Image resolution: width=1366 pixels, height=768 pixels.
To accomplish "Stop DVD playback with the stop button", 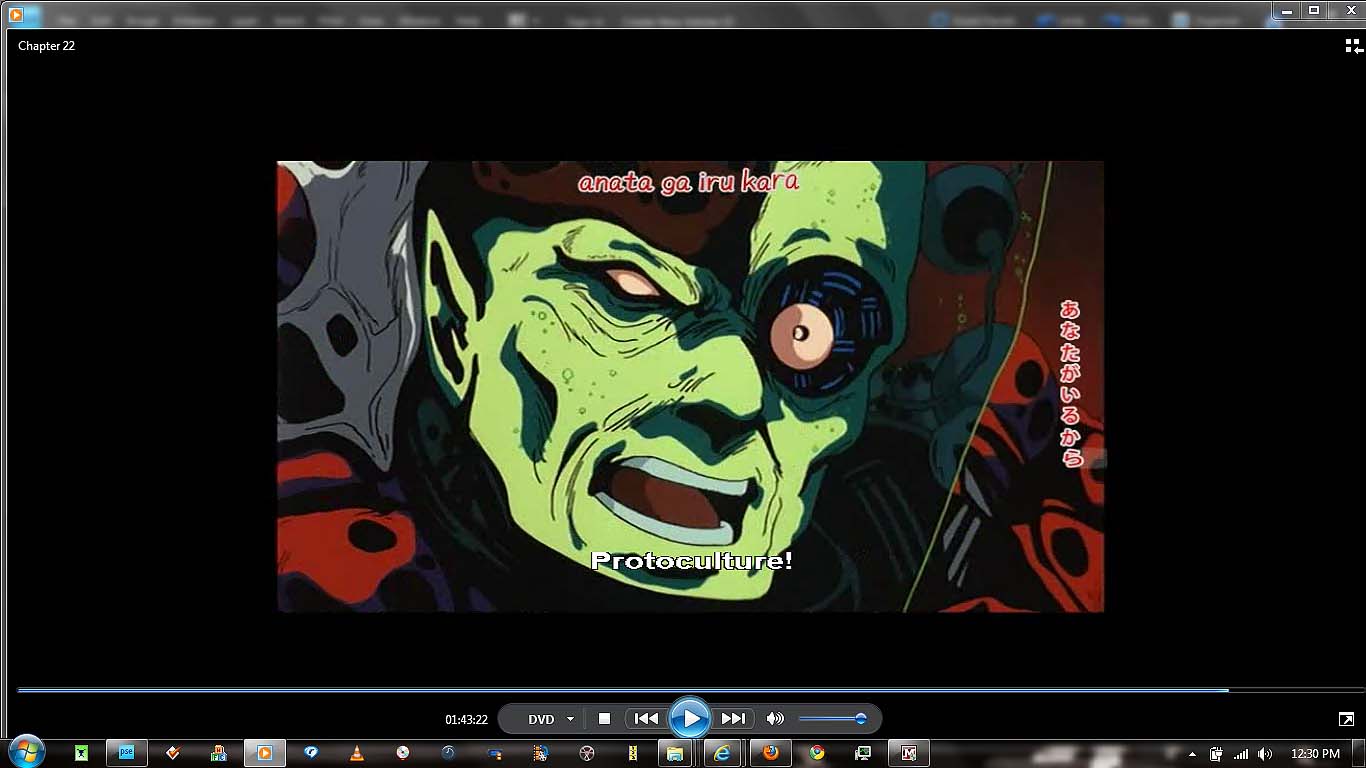I will [604, 718].
